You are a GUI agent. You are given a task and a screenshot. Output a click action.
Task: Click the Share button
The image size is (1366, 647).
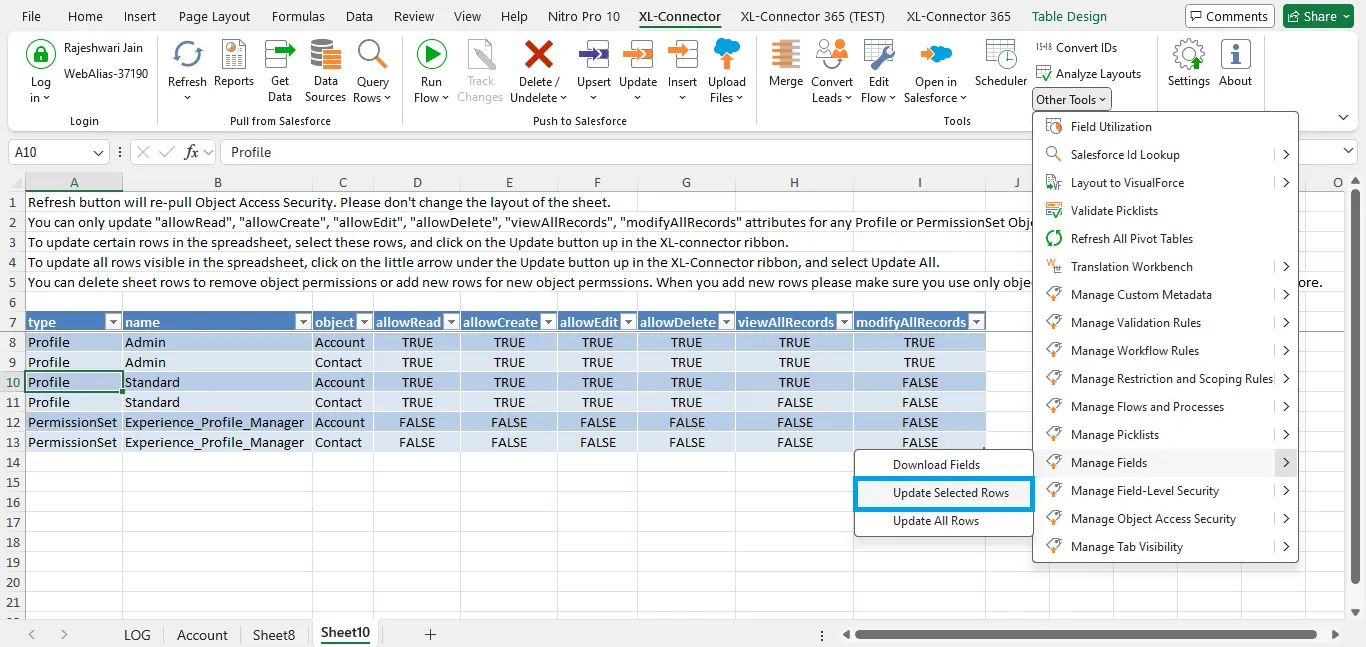pos(1311,16)
